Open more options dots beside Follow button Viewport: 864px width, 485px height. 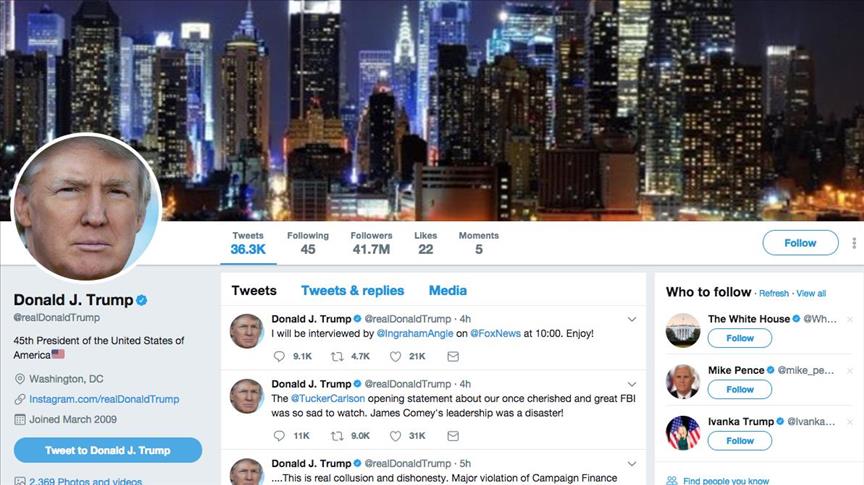pos(854,243)
